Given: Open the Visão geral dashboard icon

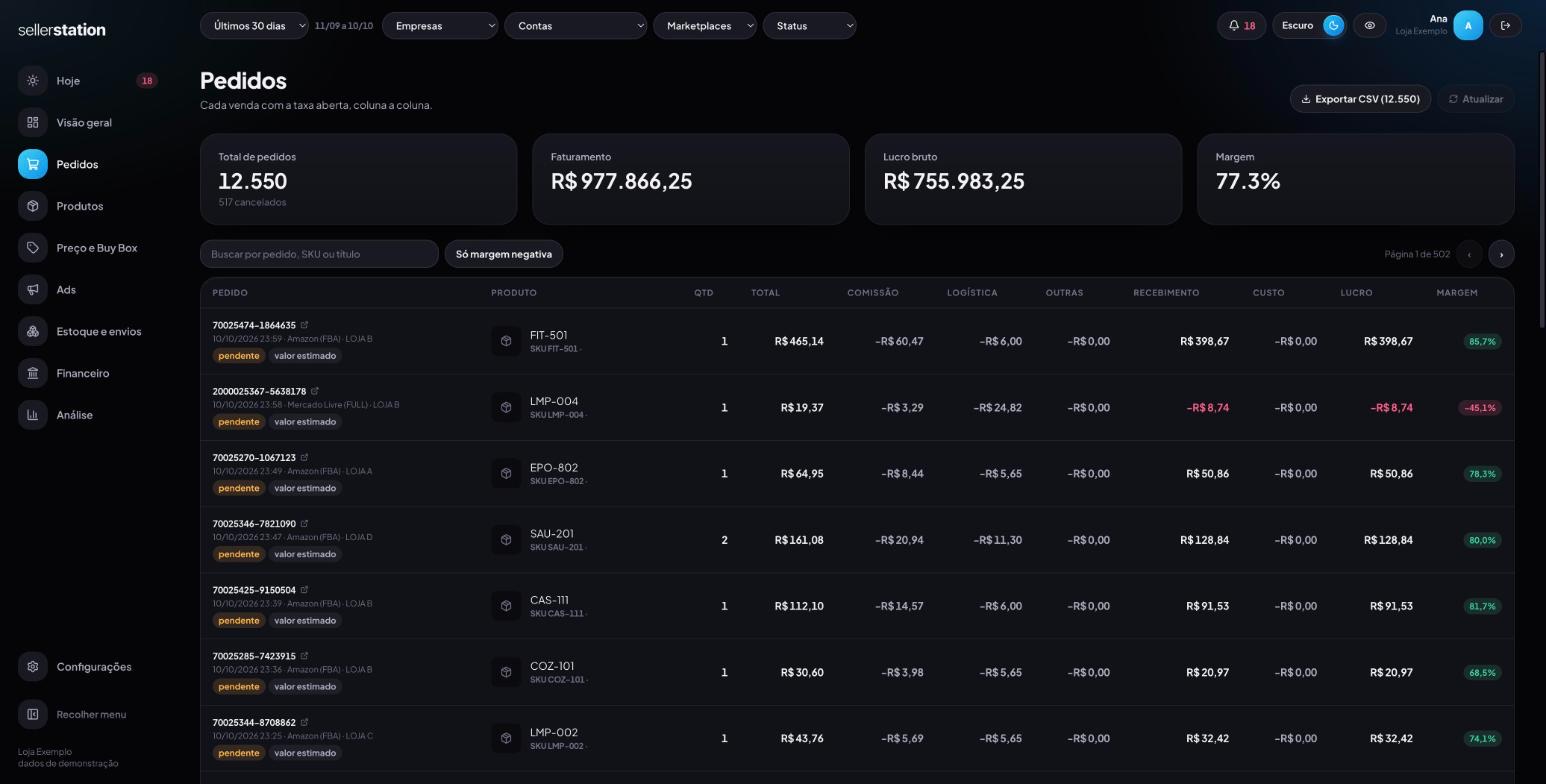Looking at the screenshot, I should [33, 123].
